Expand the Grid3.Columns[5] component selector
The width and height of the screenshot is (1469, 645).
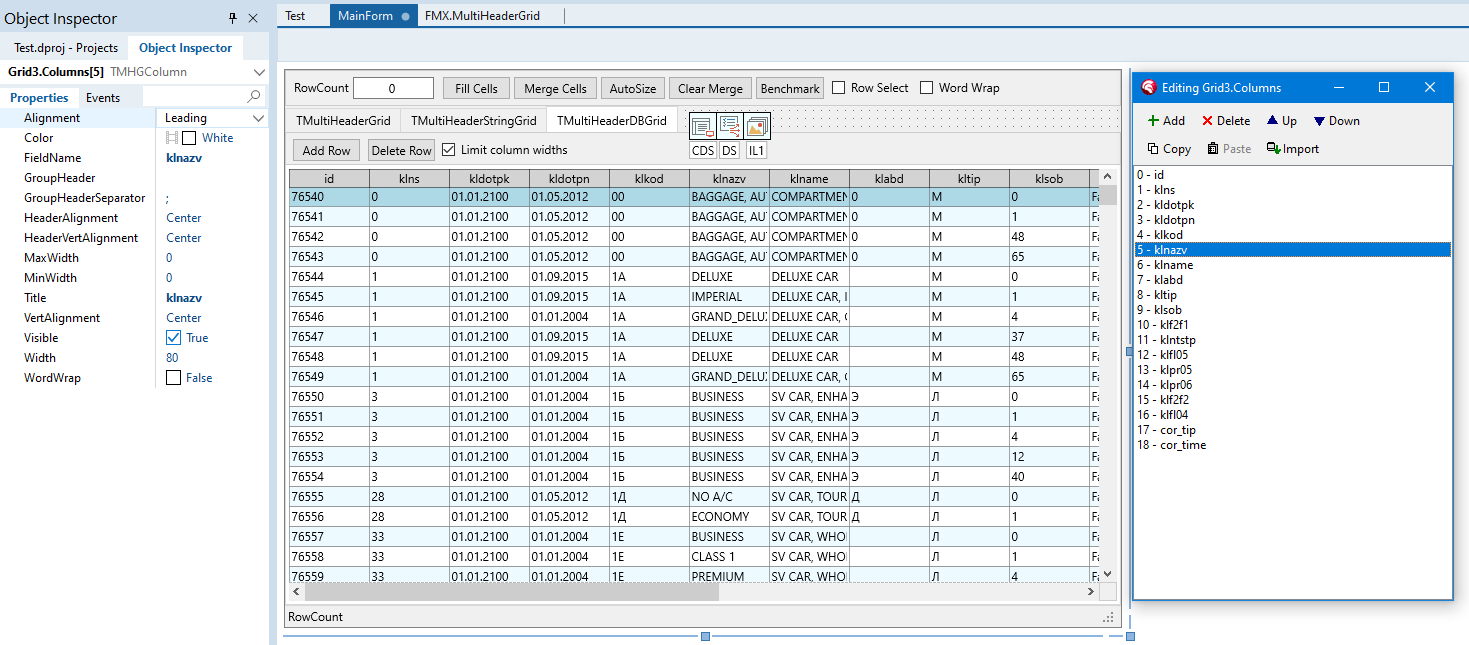tap(259, 72)
